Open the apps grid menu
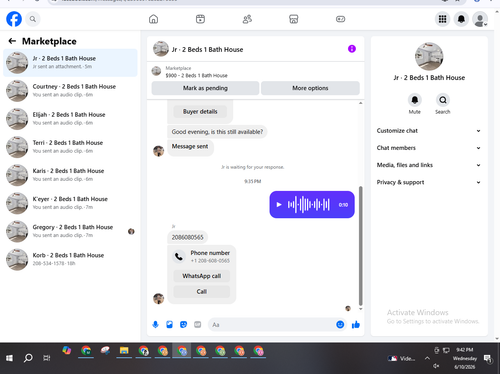The image size is (500, 374). [x=442, y=19]
